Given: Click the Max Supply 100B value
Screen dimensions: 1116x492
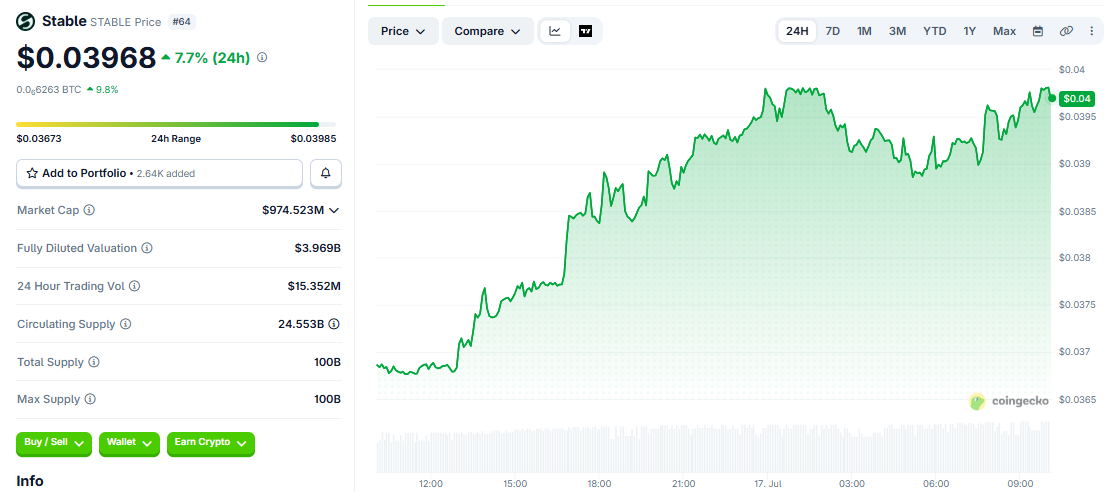Looking at the screenshot, I should pos(327,399).
